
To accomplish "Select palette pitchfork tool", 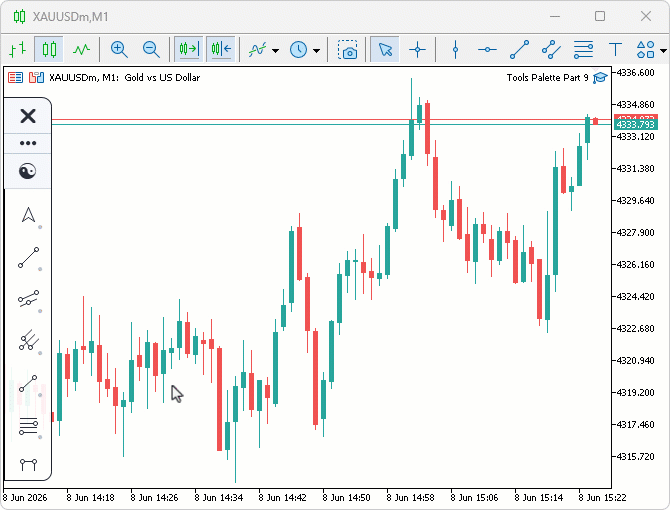I will [x=28, y=340].
